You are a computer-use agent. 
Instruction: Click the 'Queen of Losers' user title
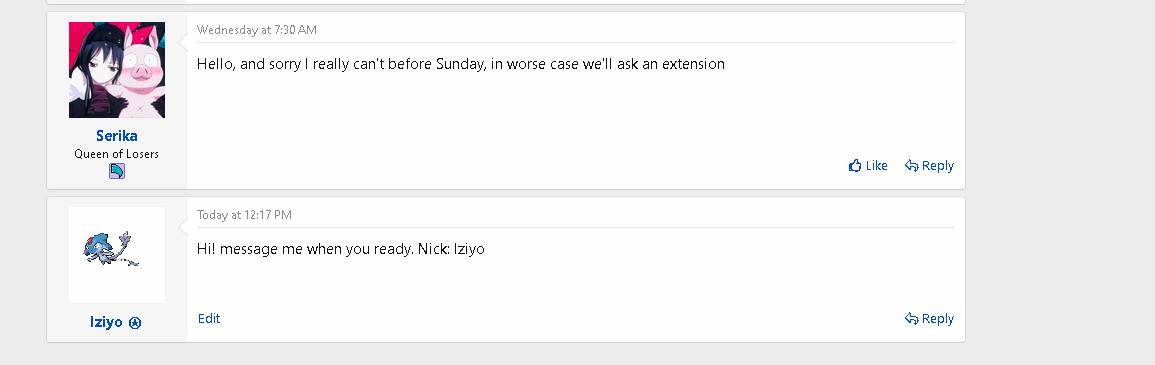(116, 154)
